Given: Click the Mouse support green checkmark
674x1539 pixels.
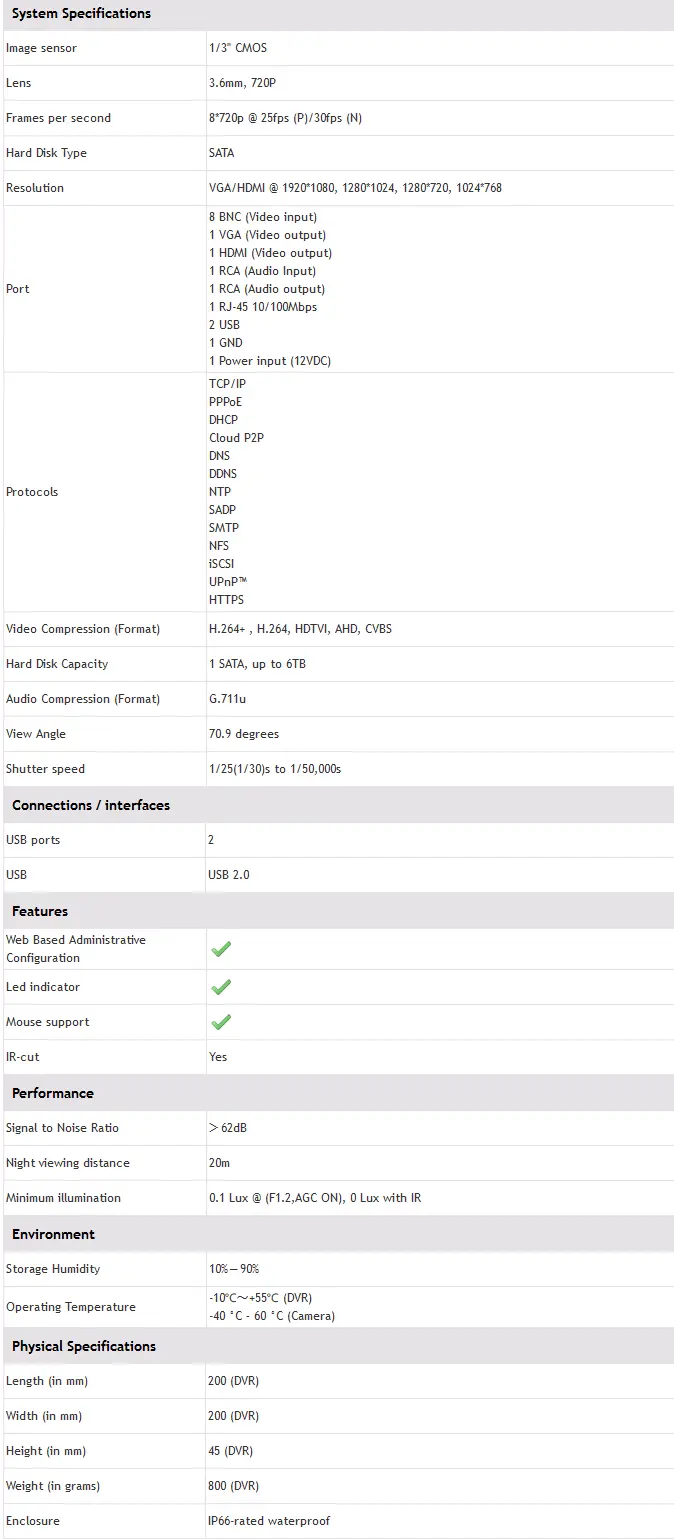Looking at the screenshot, I should point(221,1022).
